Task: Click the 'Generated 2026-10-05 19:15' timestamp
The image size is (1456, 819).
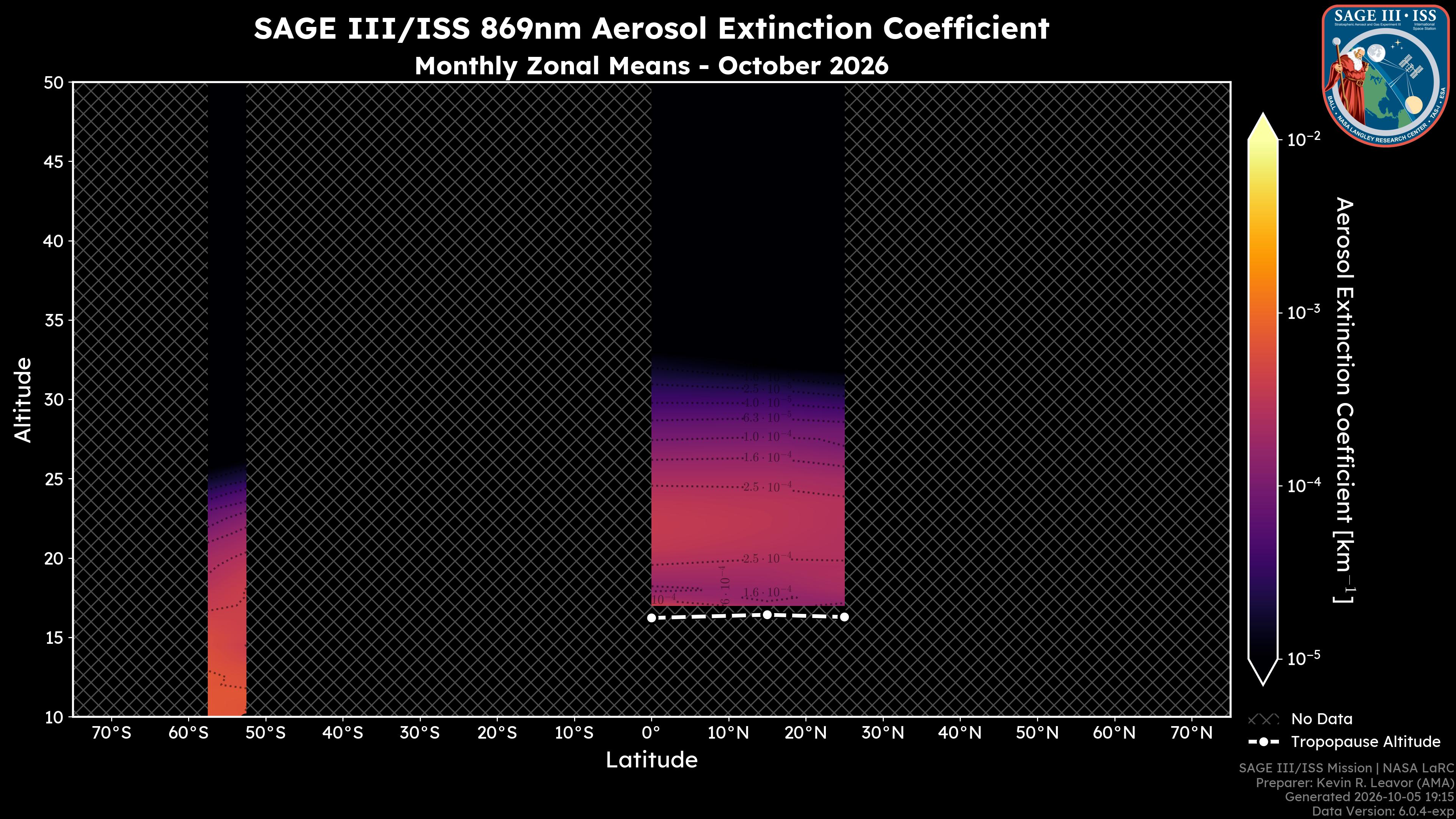Action: point(1369,797)
